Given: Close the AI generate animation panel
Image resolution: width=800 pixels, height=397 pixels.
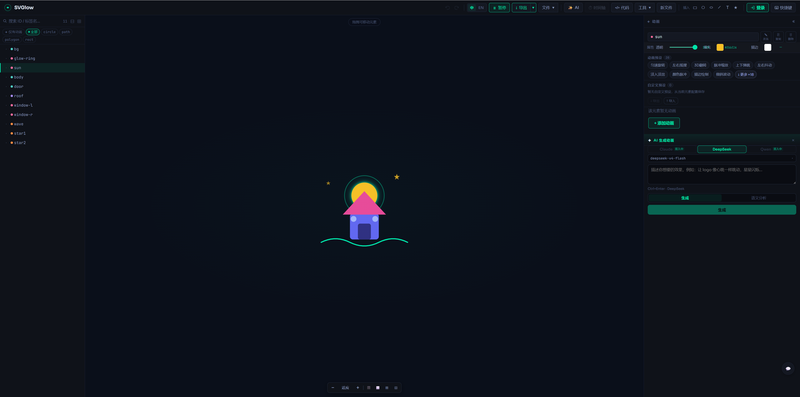Looking at the screenshot, I should [793, 140].
